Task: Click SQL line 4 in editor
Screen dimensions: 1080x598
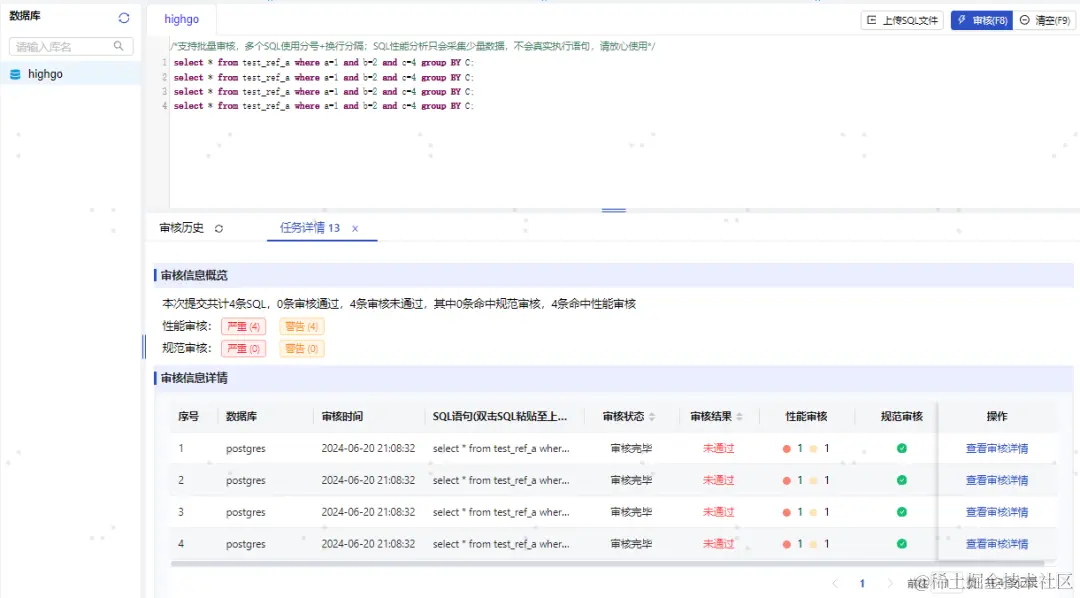Action: pos(324,106)
